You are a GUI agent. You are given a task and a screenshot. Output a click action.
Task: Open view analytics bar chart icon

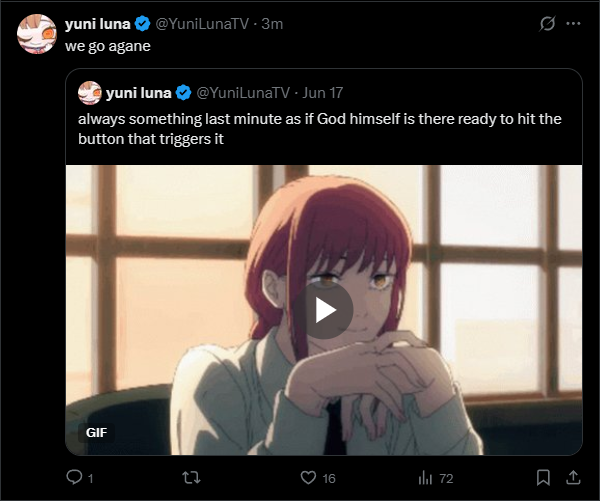pyautogui.click(x=425, y=478)
